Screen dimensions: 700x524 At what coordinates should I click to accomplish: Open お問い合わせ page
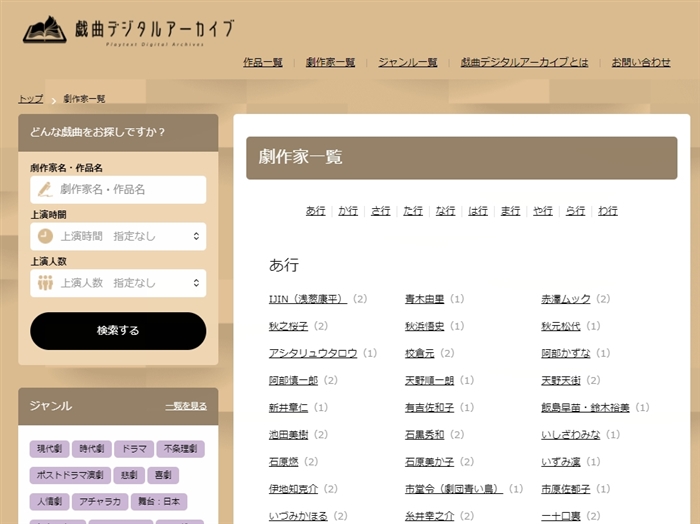[x=641, y=62]
